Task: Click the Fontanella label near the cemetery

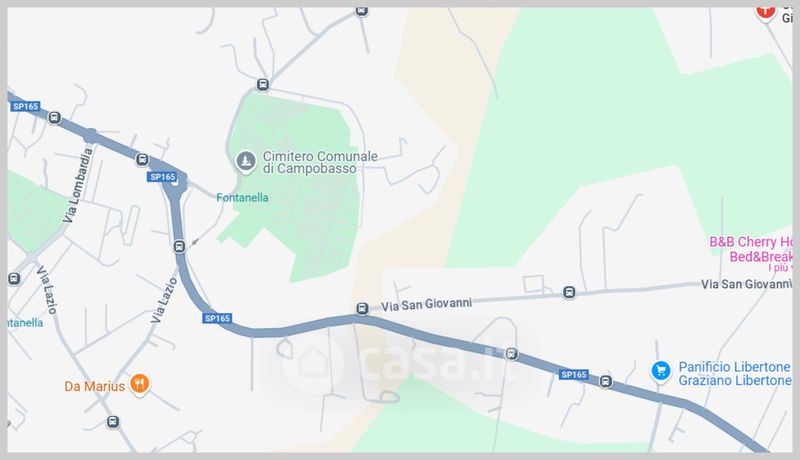Action: point(242,197)
